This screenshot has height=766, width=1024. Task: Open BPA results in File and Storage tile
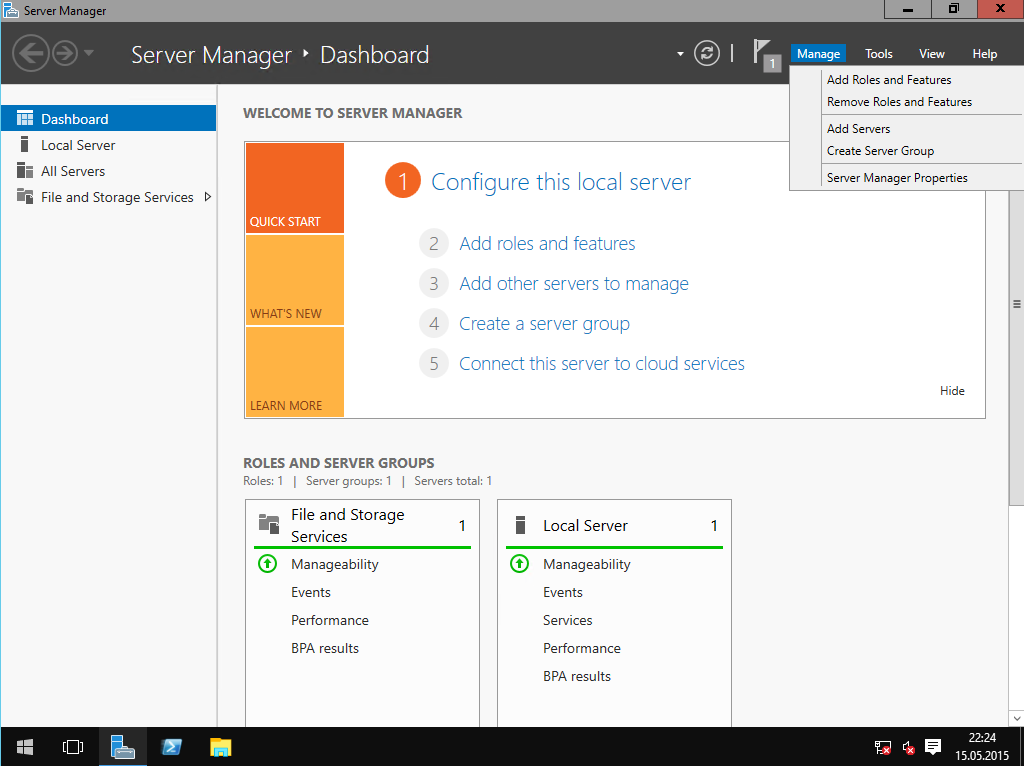(x=325, y=648)
